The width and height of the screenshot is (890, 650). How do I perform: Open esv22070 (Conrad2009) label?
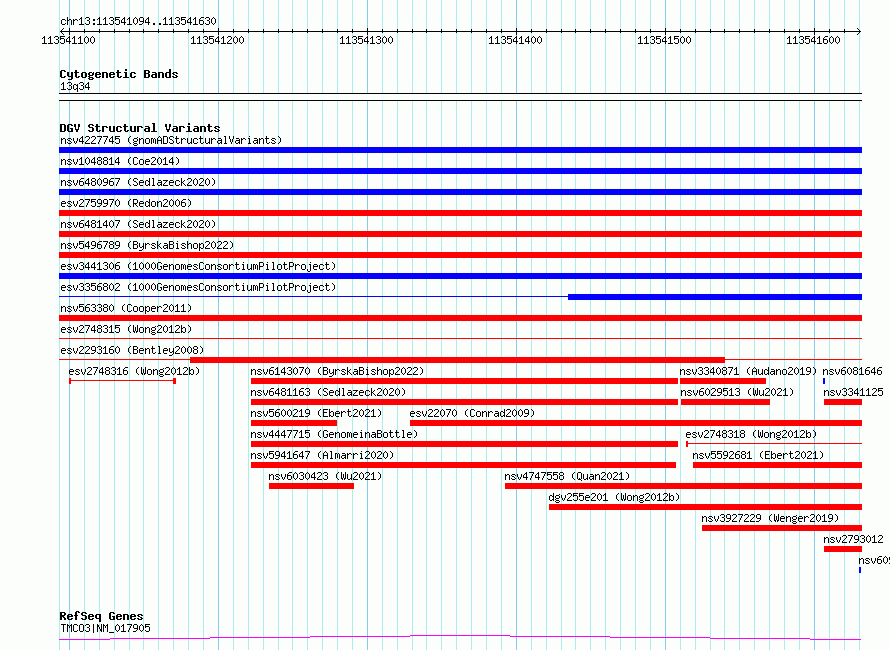(x=472, y=413)
